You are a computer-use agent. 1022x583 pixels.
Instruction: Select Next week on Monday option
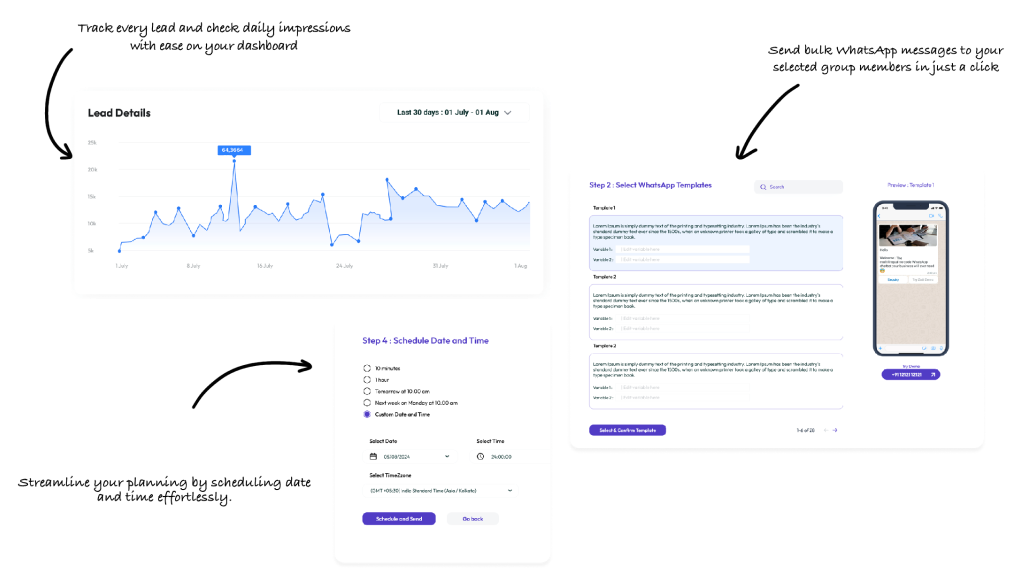point(367,402)
